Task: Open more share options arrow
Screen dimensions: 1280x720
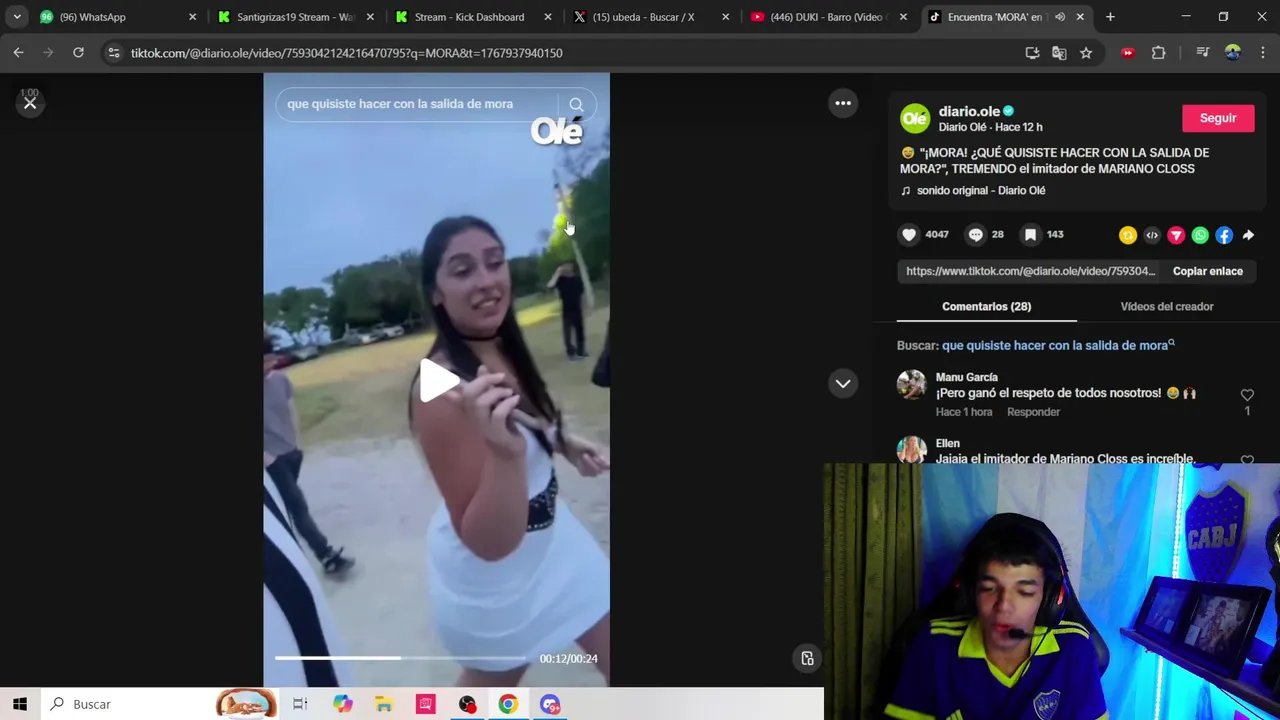Action: 1248,235
